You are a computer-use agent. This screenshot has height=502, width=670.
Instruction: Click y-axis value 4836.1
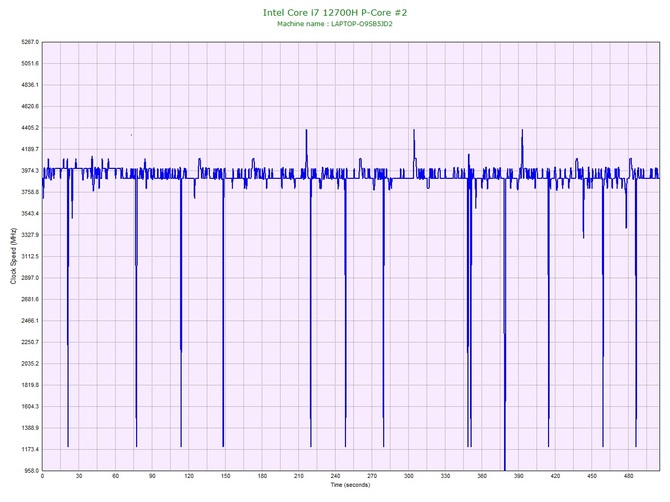pyautogui.click(x=29, y=85)
